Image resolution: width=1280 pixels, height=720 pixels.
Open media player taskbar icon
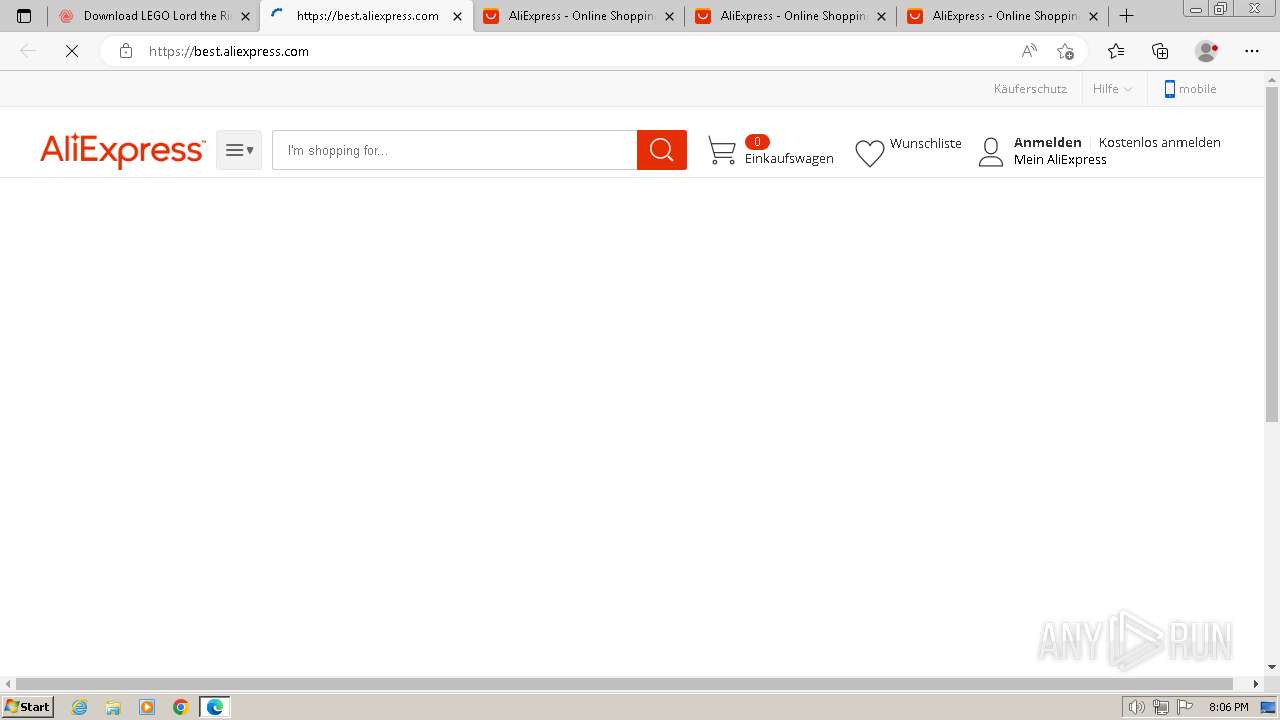(x=147, y=707)
